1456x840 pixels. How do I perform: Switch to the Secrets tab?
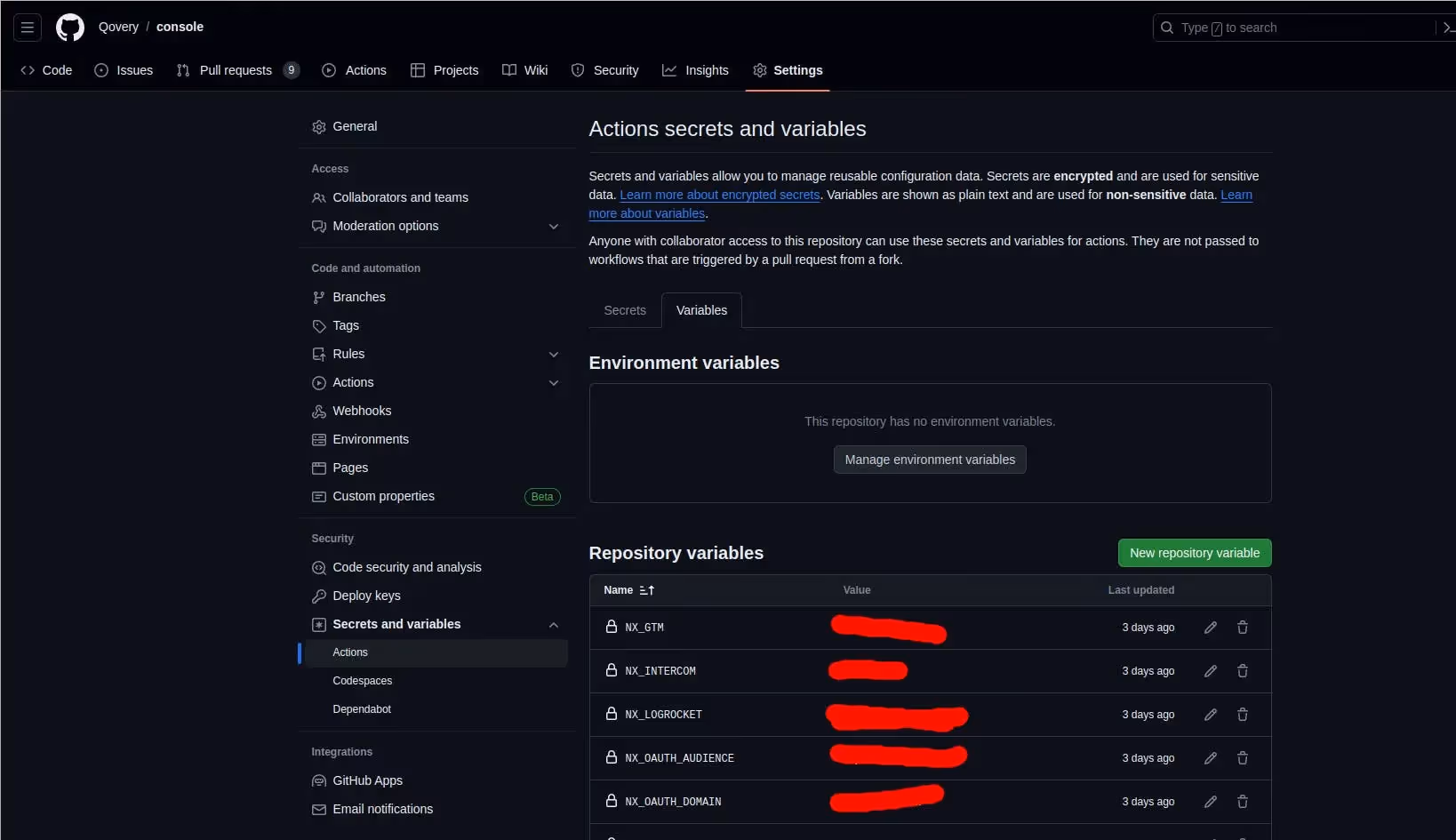pyautogui.click(x=625, y=310)
